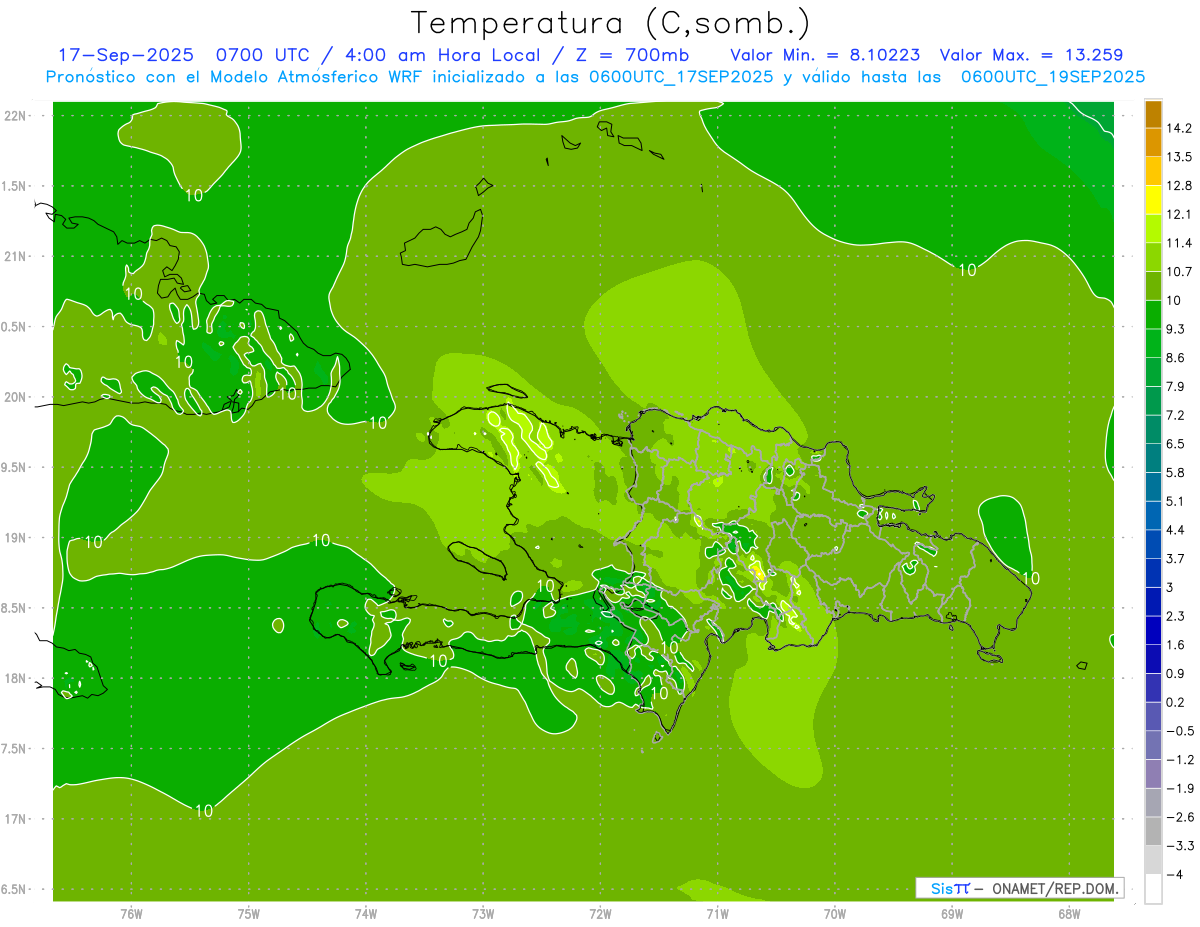Screen dimensions: 1200x927
Task: Click the "19N" latitude label
Action: 16,538
